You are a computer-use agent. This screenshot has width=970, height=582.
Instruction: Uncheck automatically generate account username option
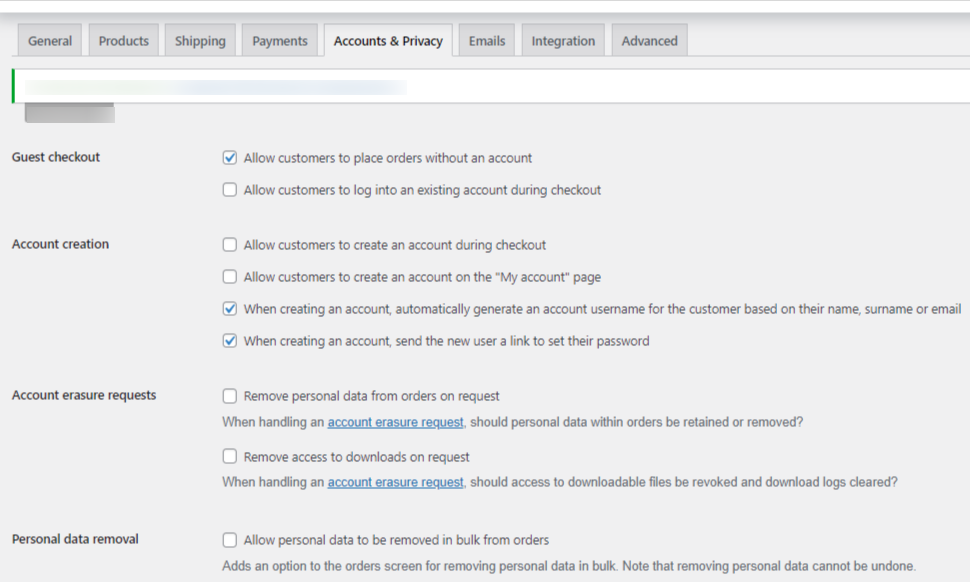pos(230,309)
